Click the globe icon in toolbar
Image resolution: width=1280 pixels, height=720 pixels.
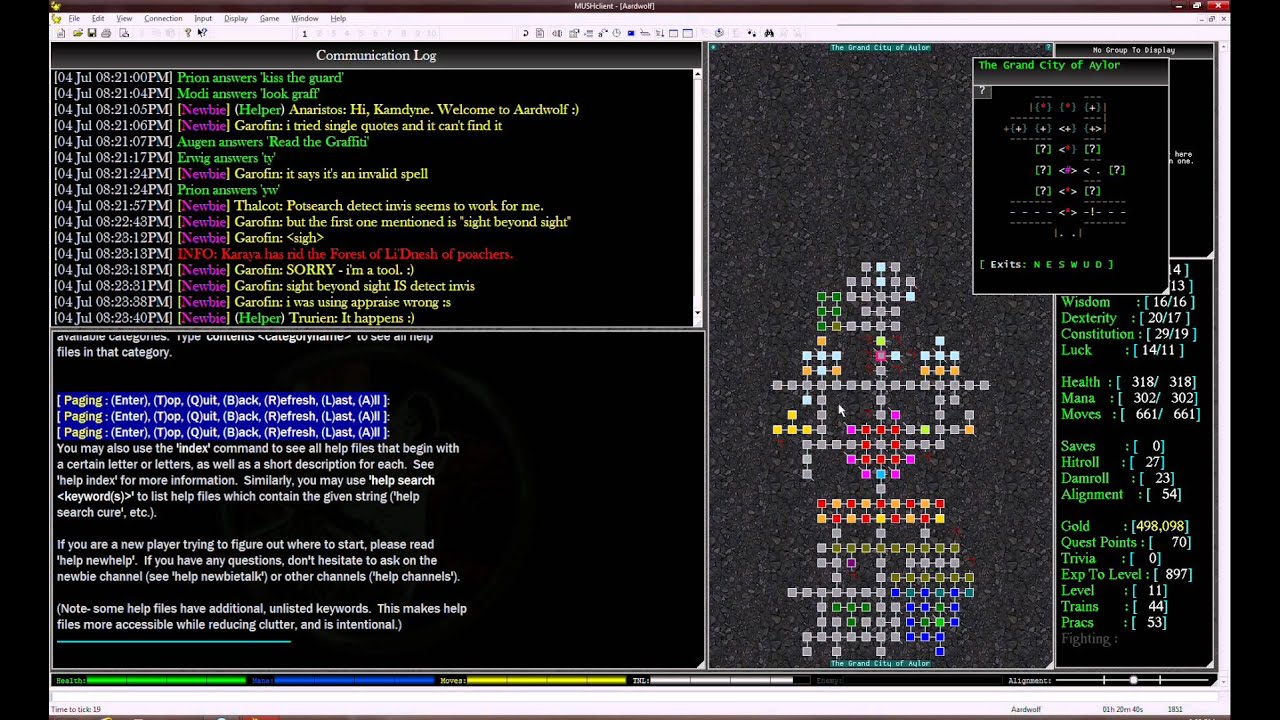[719, 33]
